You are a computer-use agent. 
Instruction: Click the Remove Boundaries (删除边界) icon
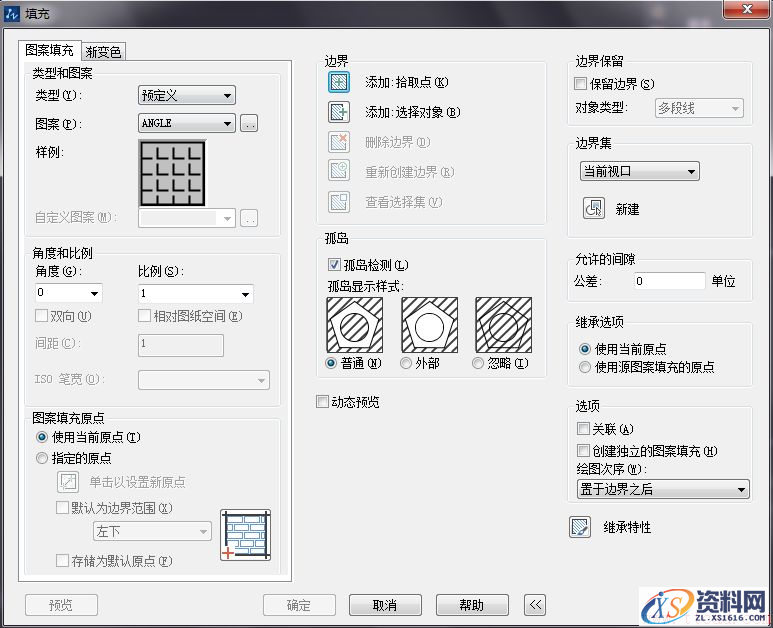(339, 142)
